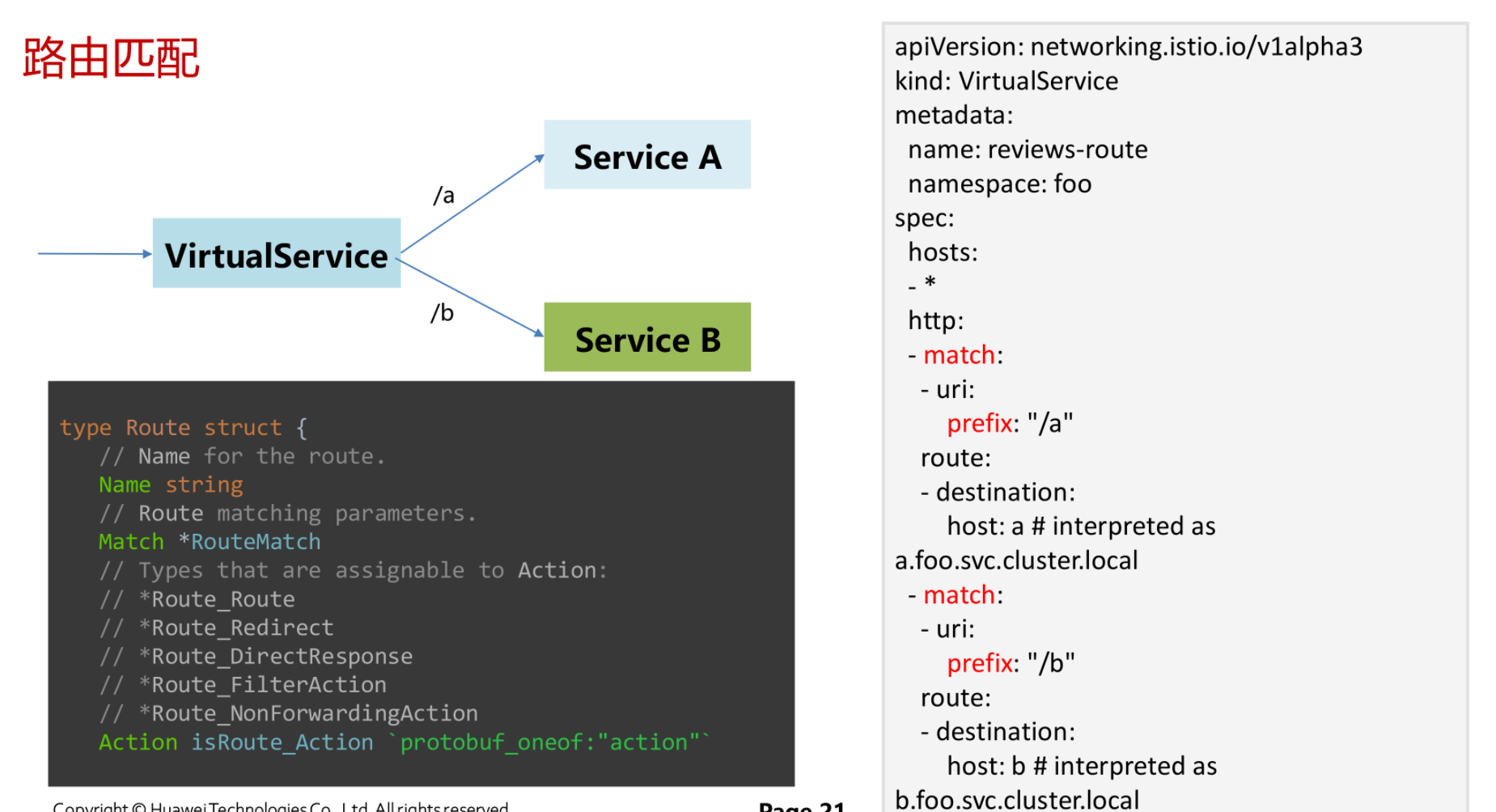Click the '*Route_DirectResponse' comment line
The width and height of the screenshot is (1496, 812).
[x=282, y=656]
